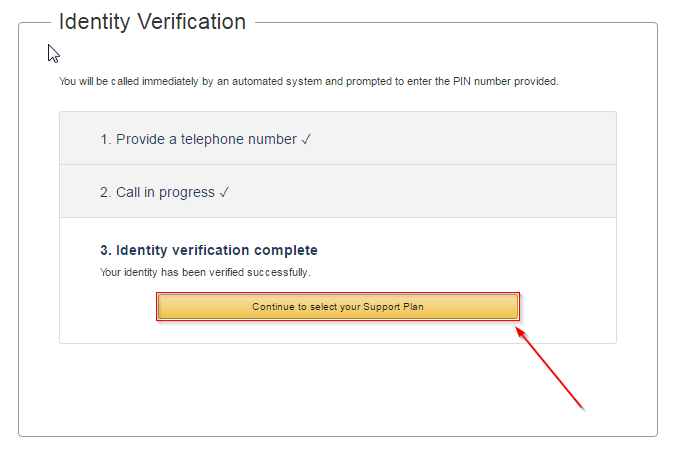Image resolution: width=679 pixels, height=450 pixels.
Task: Click the red annotation arrow
Action: [550, 369]
